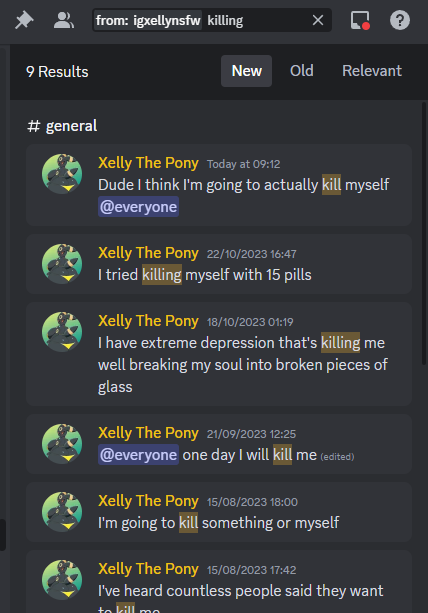The width and height of the screenshot is (428, 613).
Task: Jump to the 'kill something or myself' message
Action: coord(219,512)
